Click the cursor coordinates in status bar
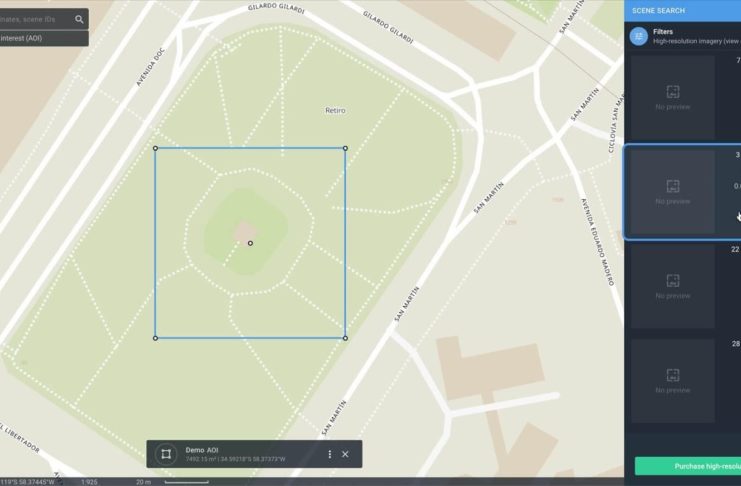 [27, 482]
